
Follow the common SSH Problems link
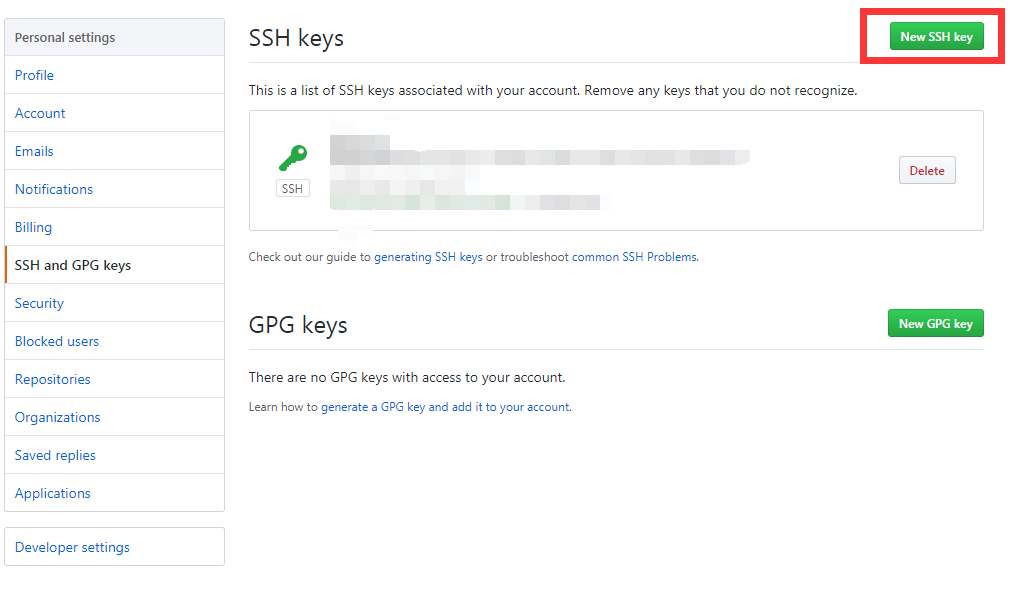tap(634, 257)
